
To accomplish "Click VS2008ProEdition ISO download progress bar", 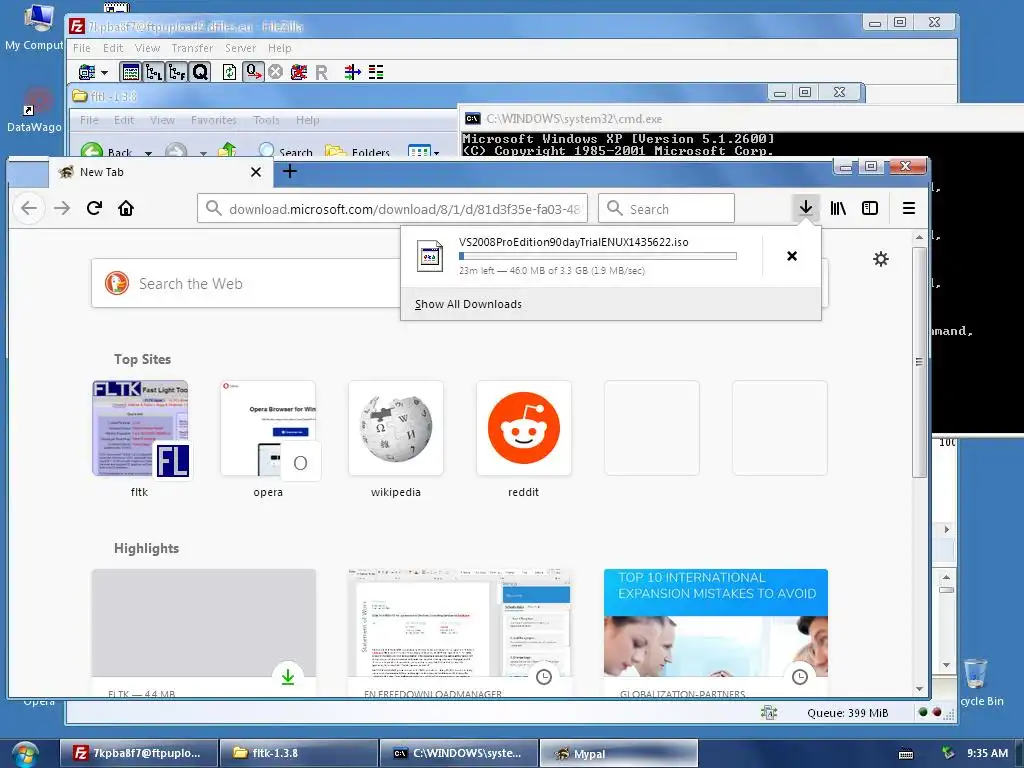I will tap(598, 256).
